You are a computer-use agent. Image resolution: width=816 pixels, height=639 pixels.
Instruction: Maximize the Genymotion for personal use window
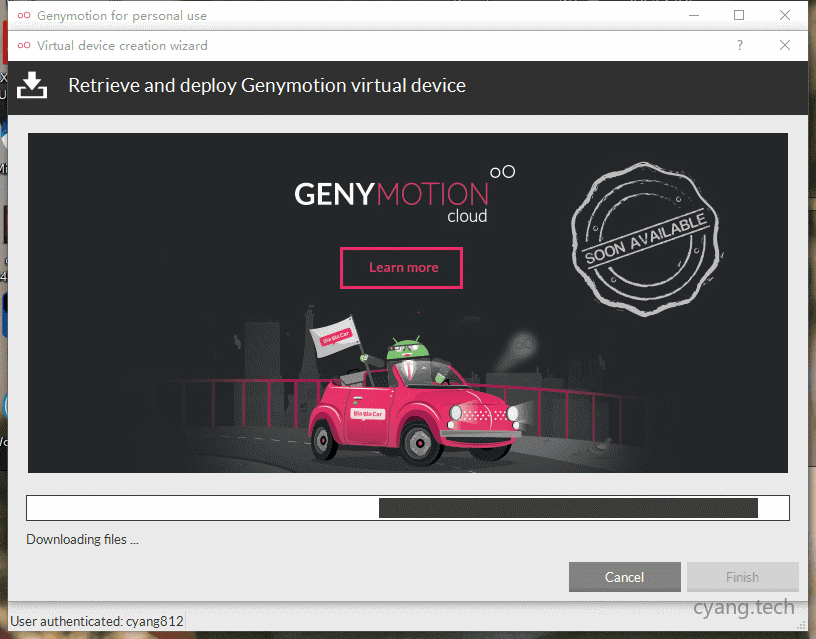pos(739,15)
